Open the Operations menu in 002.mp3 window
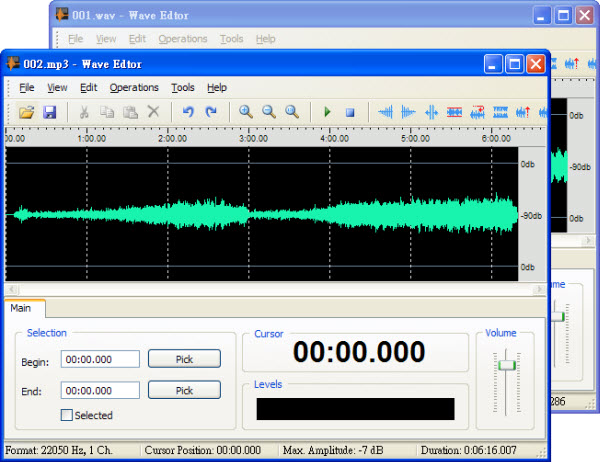The height and width of the screenshot is (462, 600). (x=134, y=88)
